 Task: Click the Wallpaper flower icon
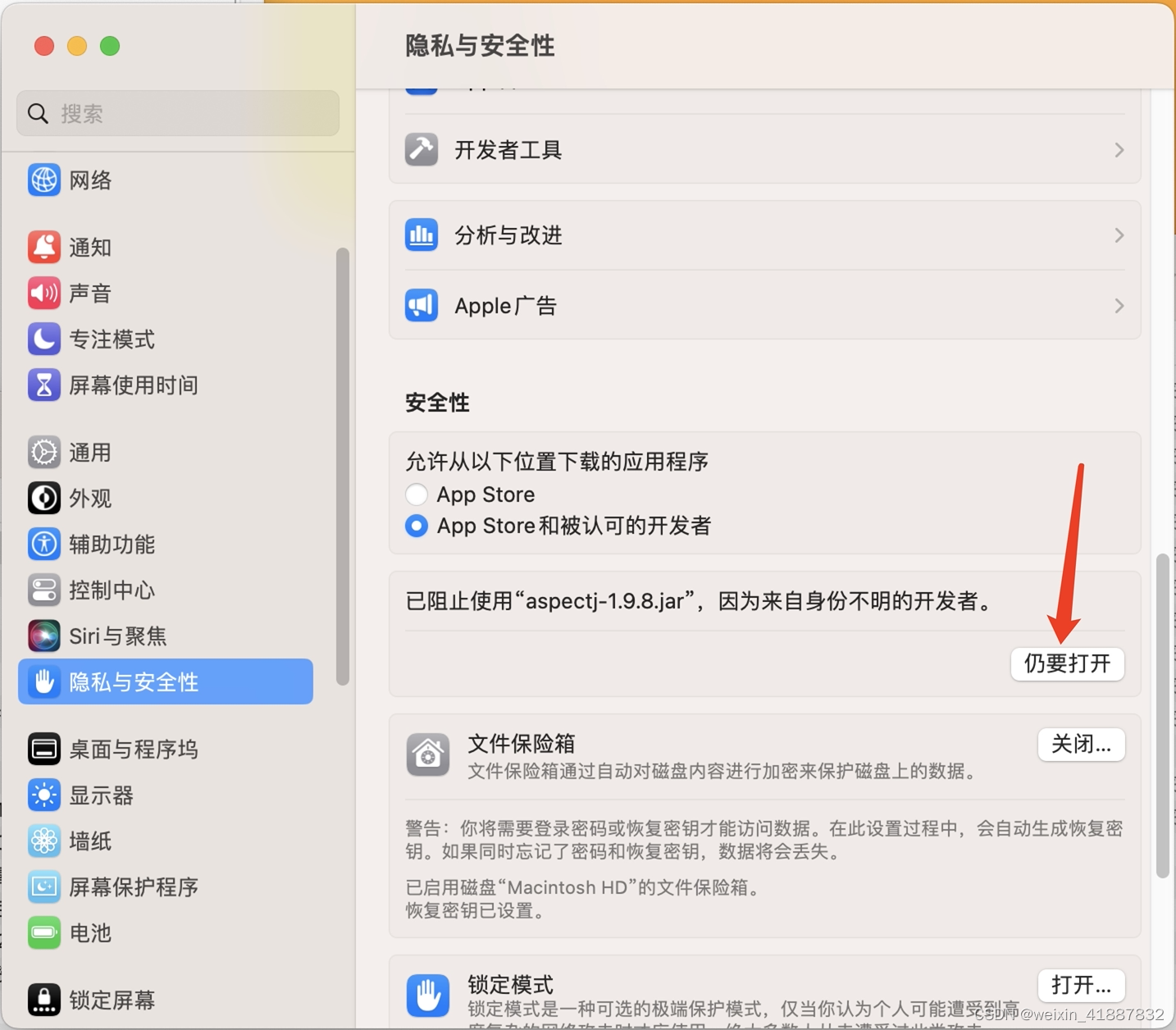[44, 841]
